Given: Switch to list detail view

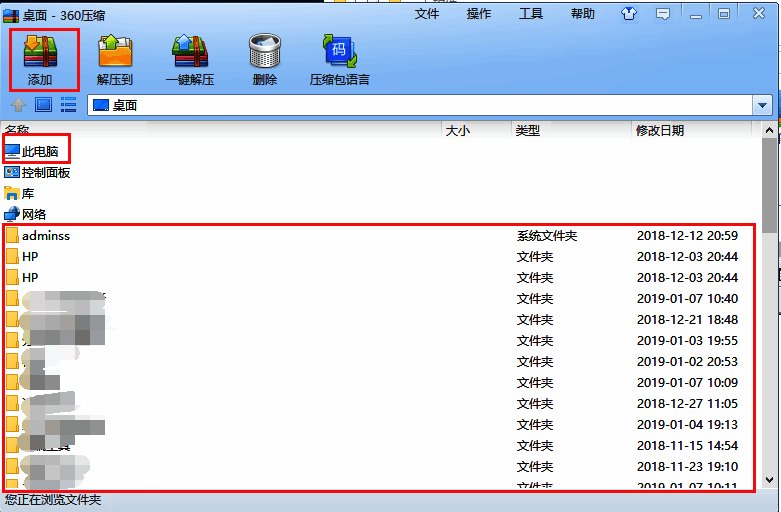Looking at the screenshot, I should (x=68, y=105).
